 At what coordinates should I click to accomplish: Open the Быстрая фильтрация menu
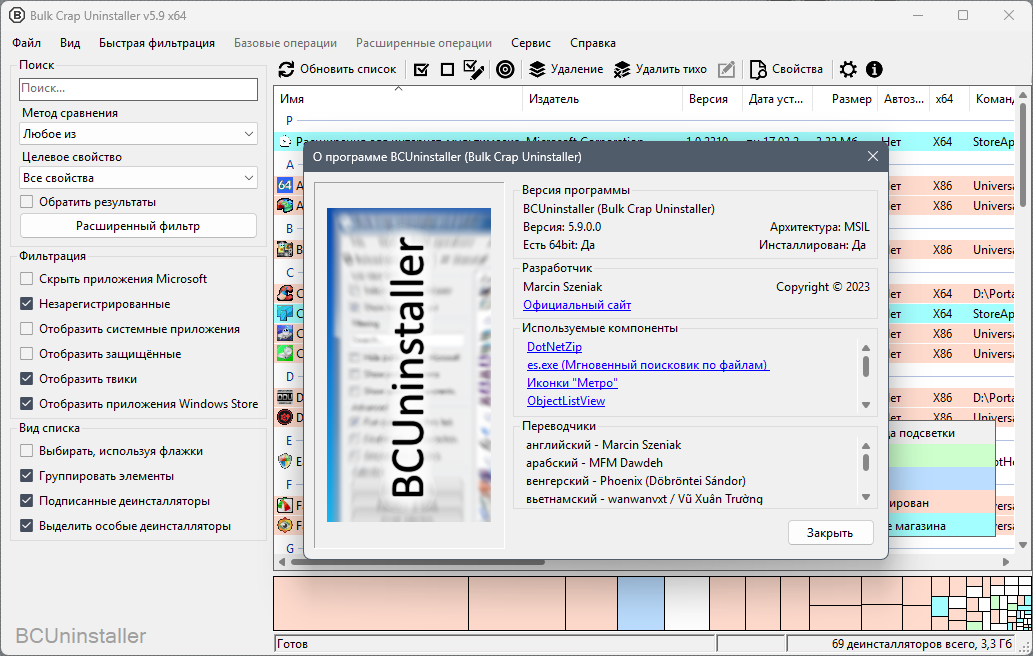(x=157, y=43)
